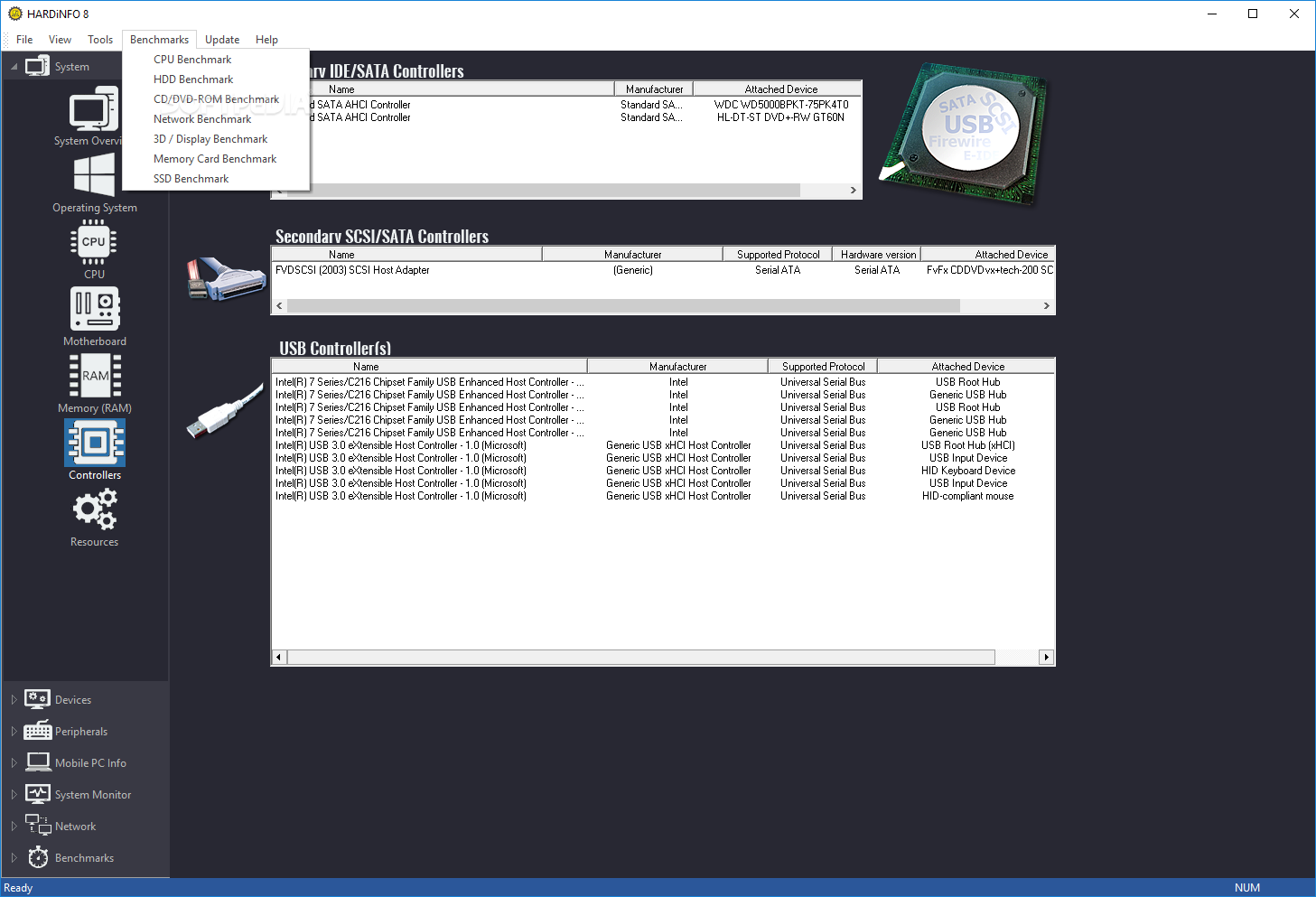Choose CD/DVD-ROM Benchmark menu entry
The image size is (1316, 897).
pos(216,99)
